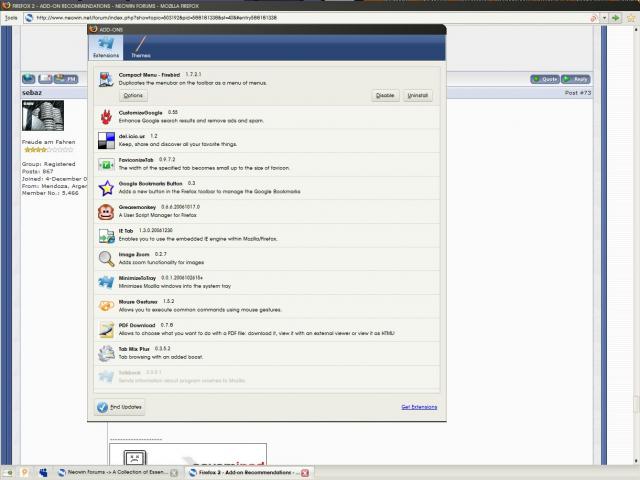The image size is (640, 480).
Task: Select the Greasemonkey monkey icon
Action: click(x=106, y=212)
